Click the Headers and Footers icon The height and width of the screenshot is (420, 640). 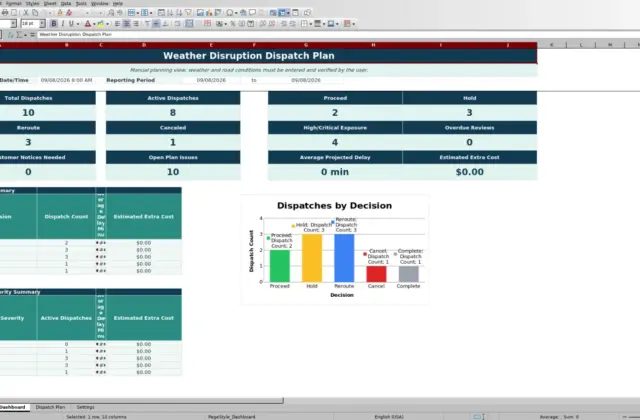[261, 13]
